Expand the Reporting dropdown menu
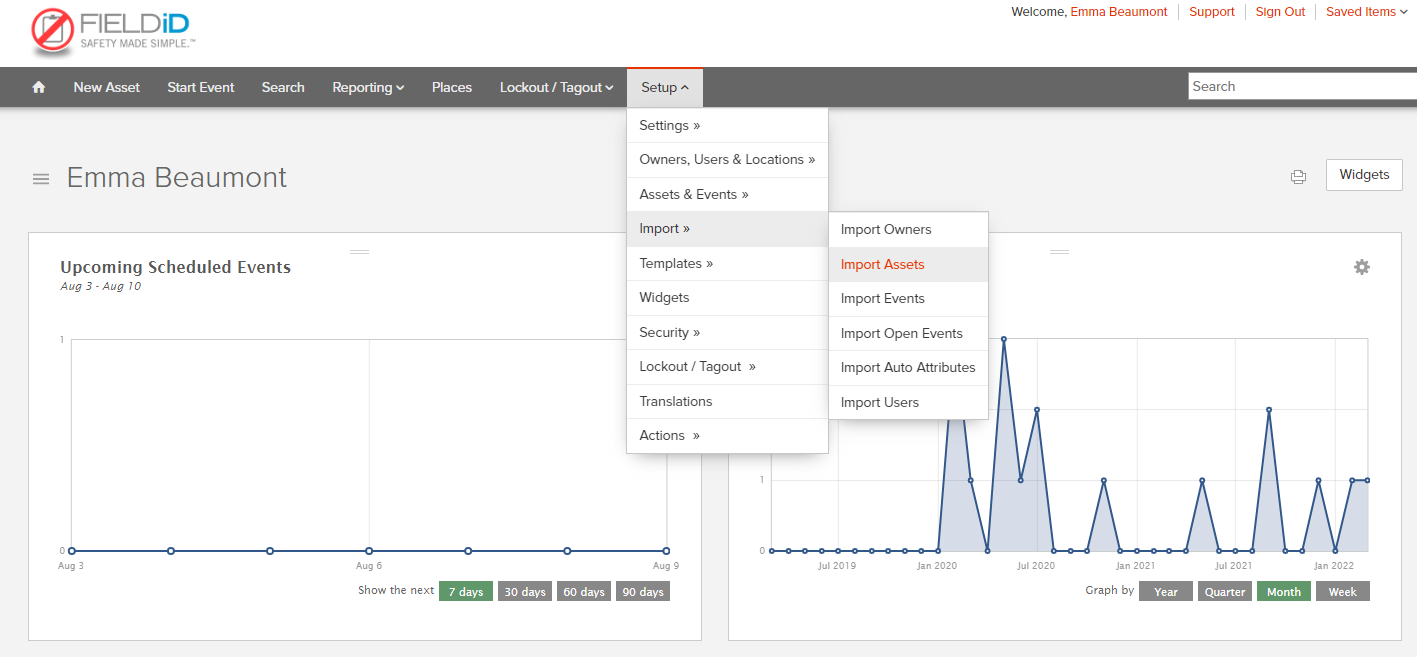Screen dimensions: 1417x657 368,87
